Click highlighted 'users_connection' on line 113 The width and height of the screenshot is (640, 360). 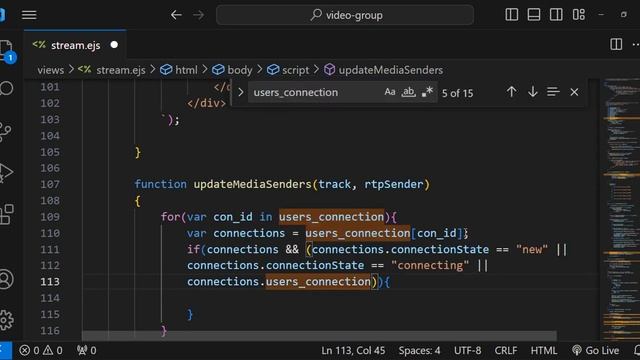tap(318, 282)
